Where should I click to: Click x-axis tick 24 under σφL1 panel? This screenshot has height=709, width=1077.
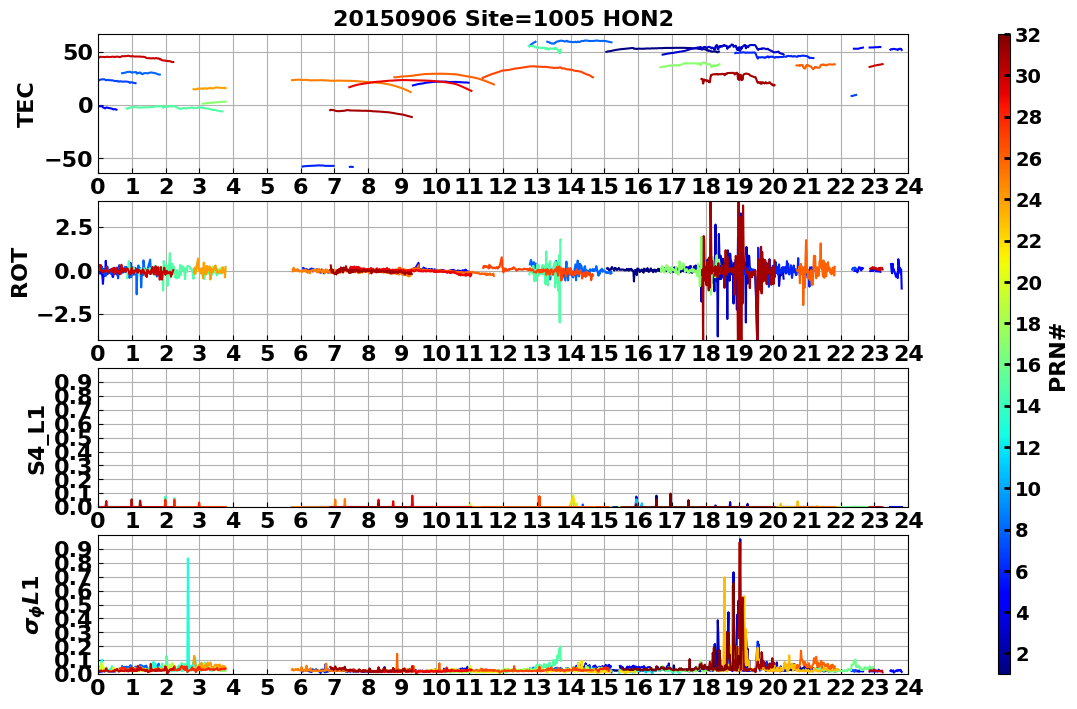(908, 687)
